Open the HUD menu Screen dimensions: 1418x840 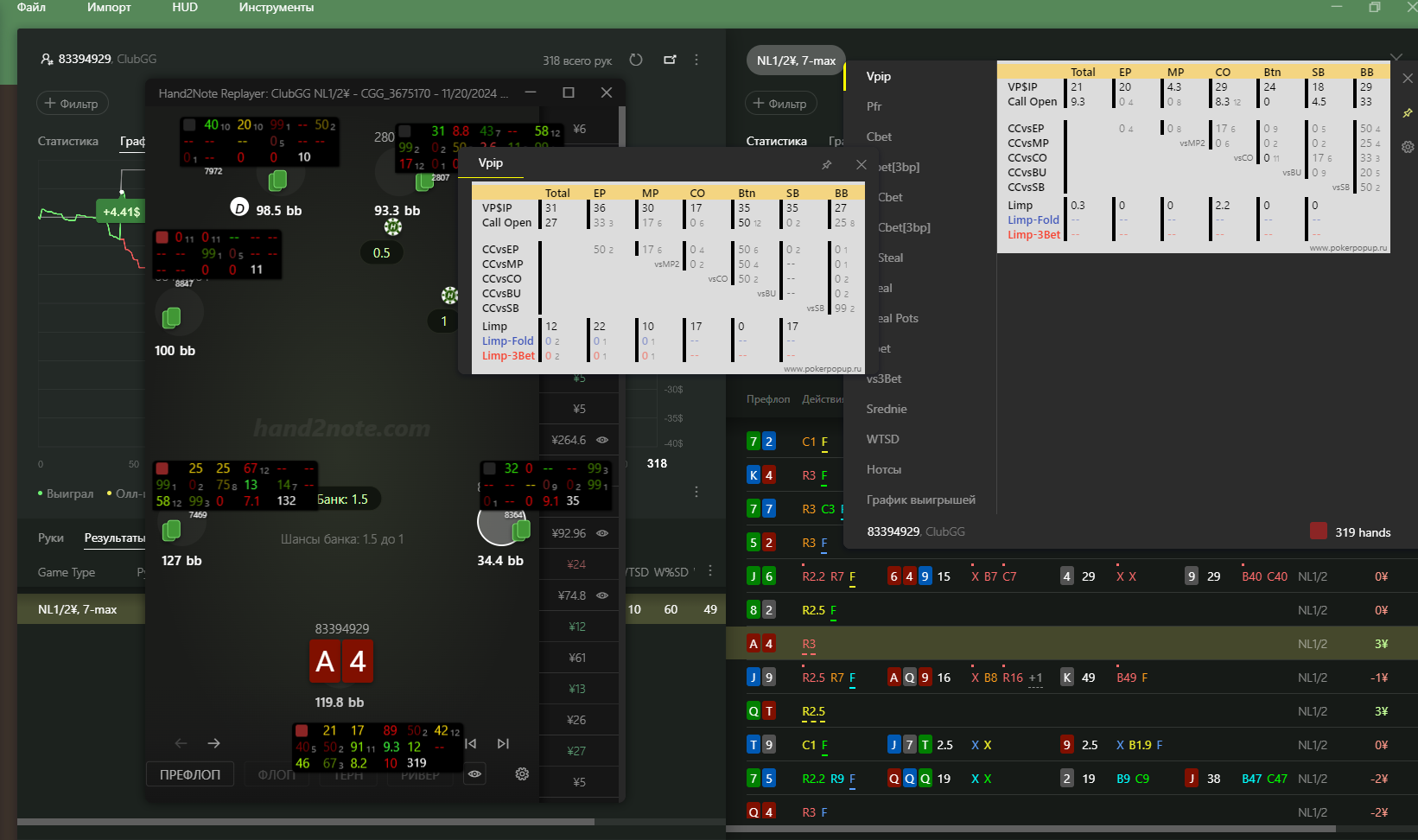[185, 7]
